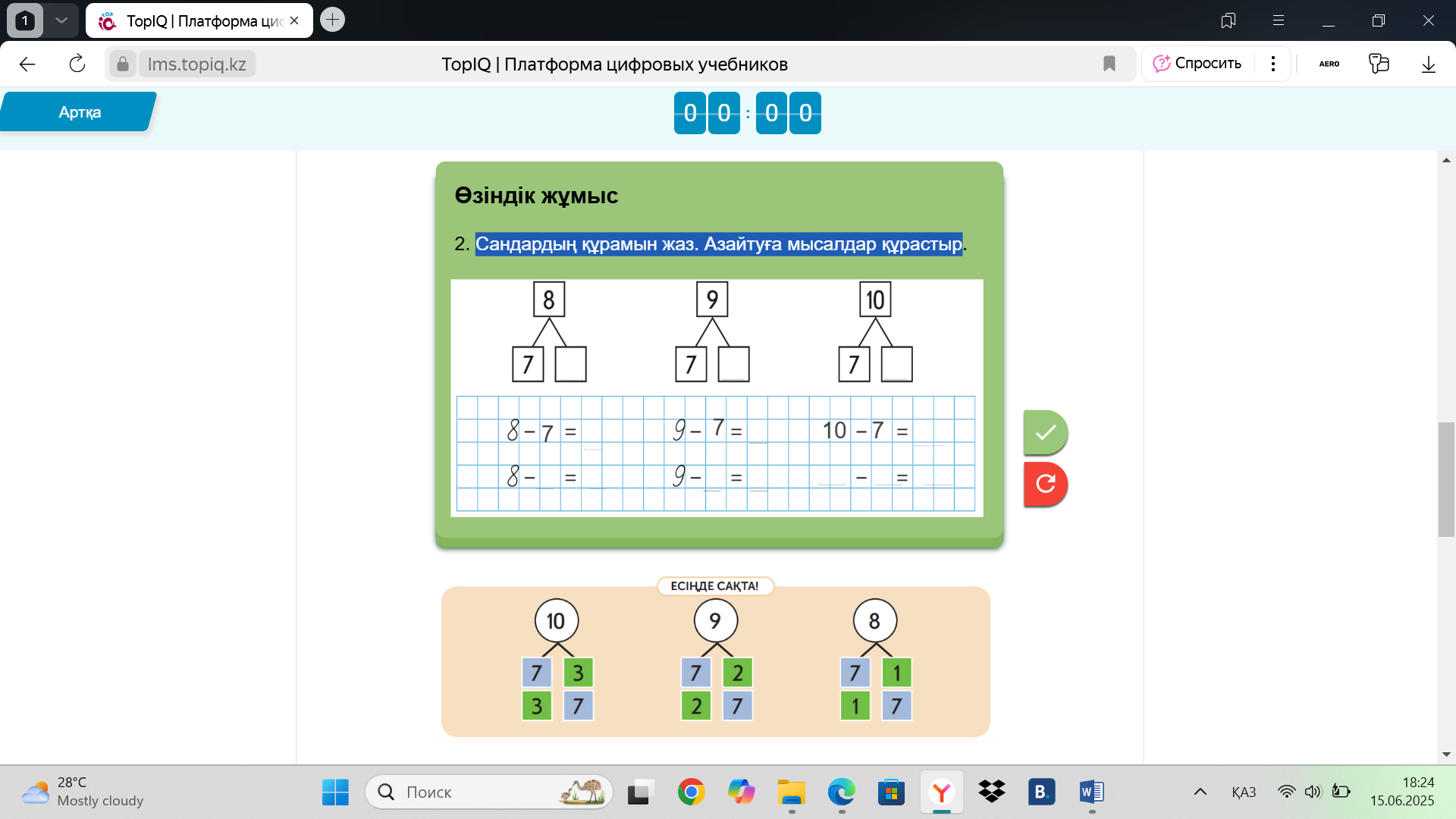Viewport: 1456px width, 819px height.
Task: Reload the page with refresh icon
Action: coord(77,64)
